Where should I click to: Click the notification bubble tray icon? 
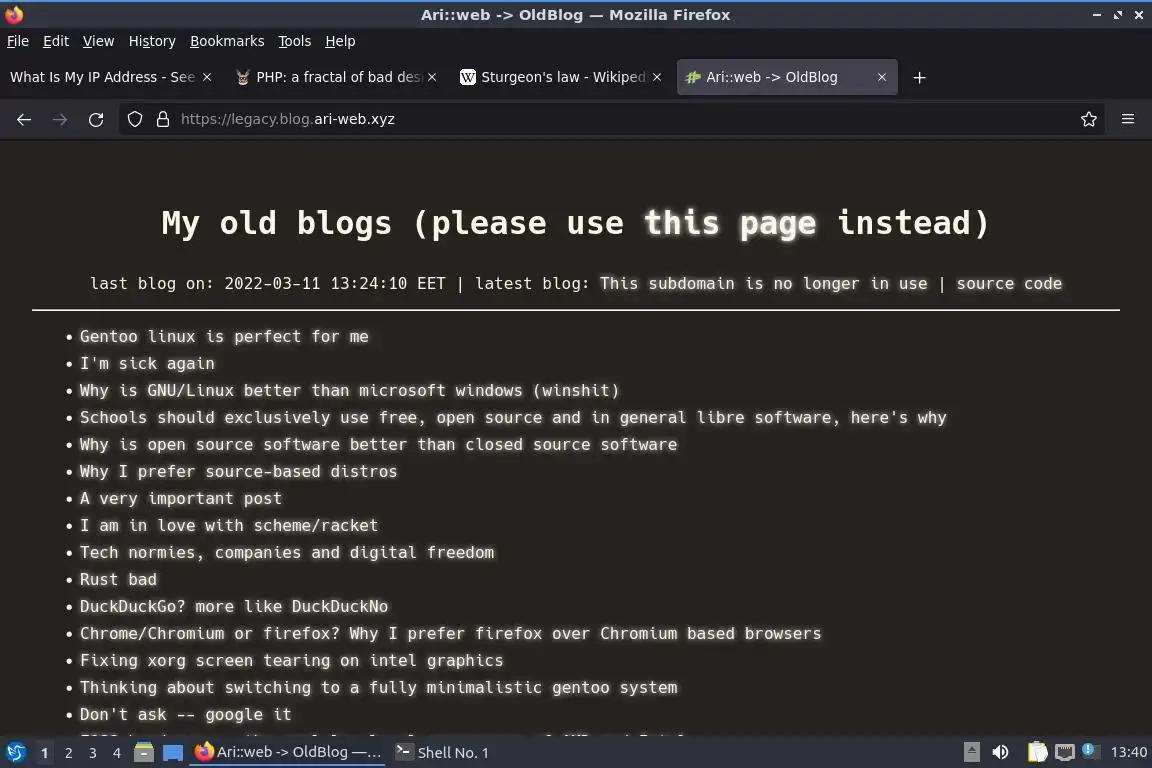click(x=1091, y=751)
